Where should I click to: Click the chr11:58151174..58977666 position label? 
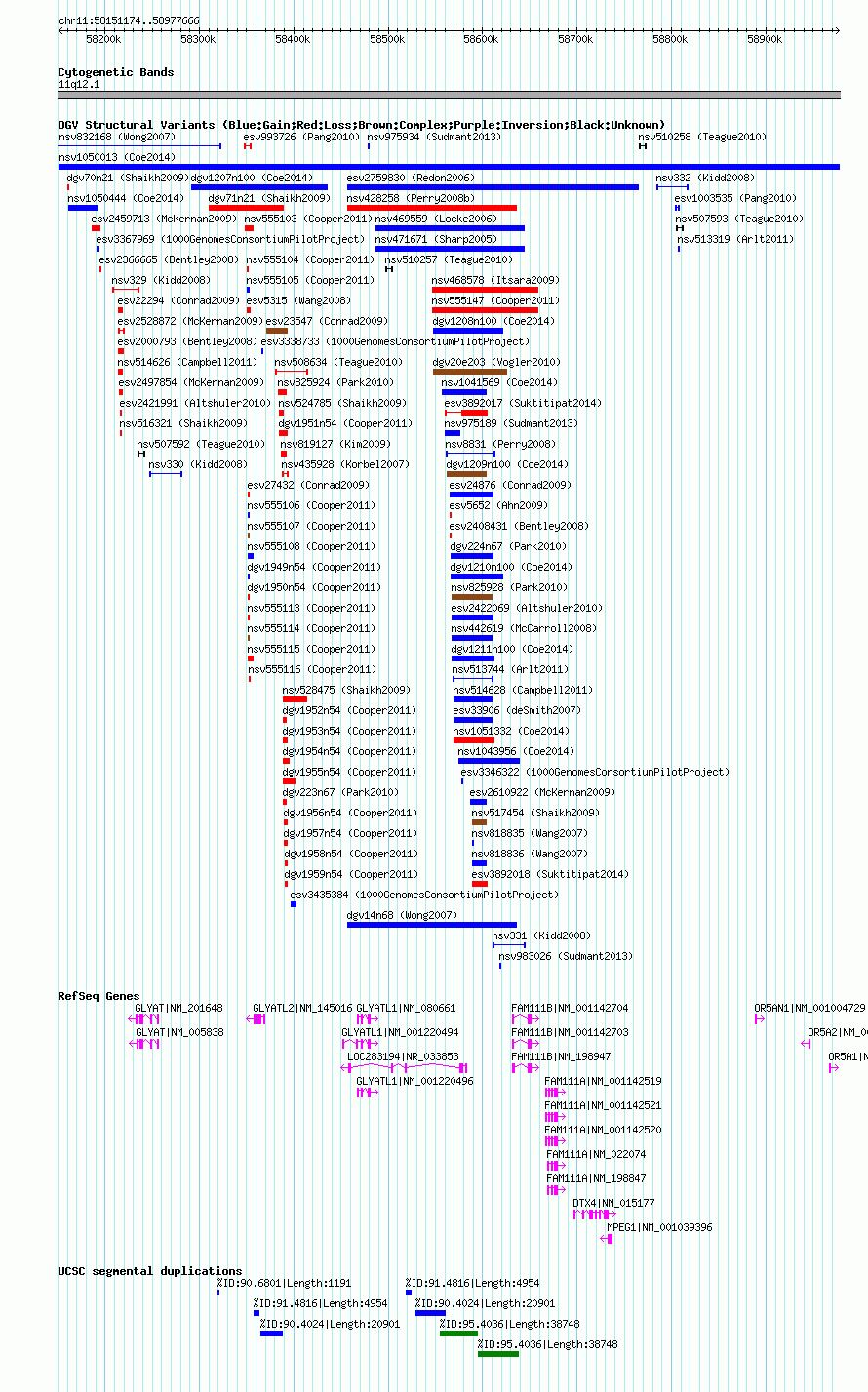click(x=129, y=20)
